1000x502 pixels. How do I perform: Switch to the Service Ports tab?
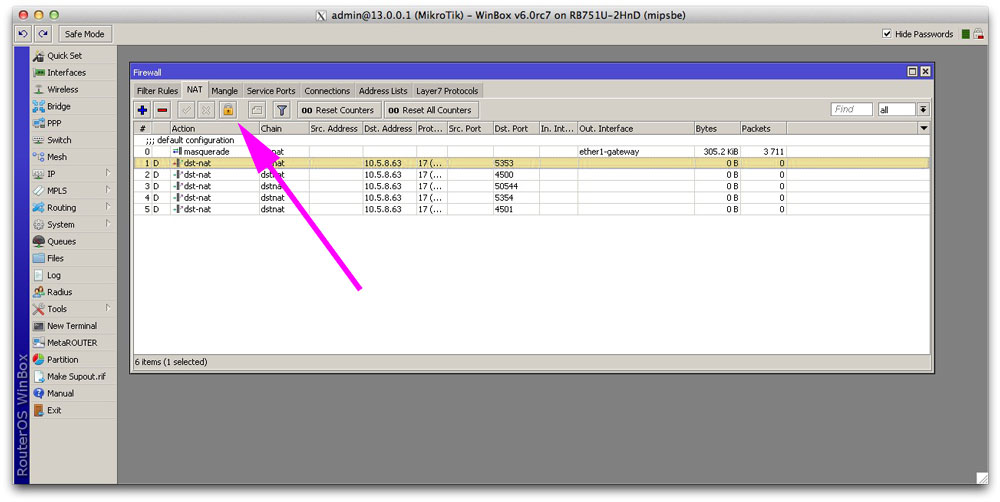[271, 91]
